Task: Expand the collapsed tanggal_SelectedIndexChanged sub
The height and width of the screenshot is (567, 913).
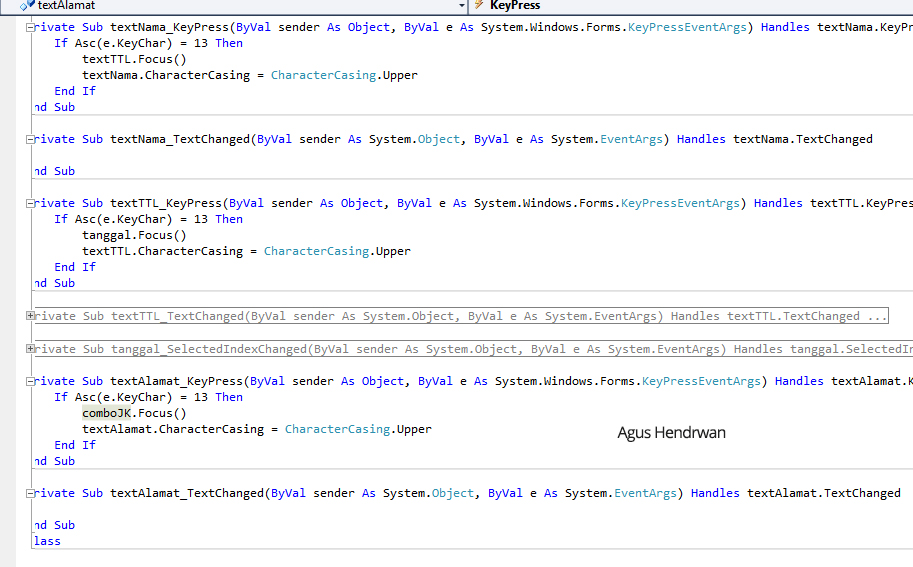Action: [30, 349]
